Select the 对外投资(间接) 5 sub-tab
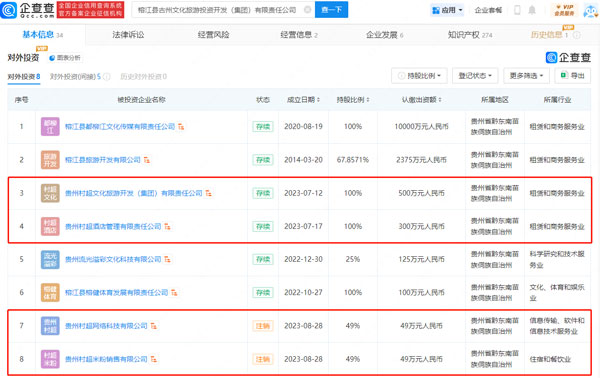This screenshot has width=600, height=378. click(x=75, y=77)
